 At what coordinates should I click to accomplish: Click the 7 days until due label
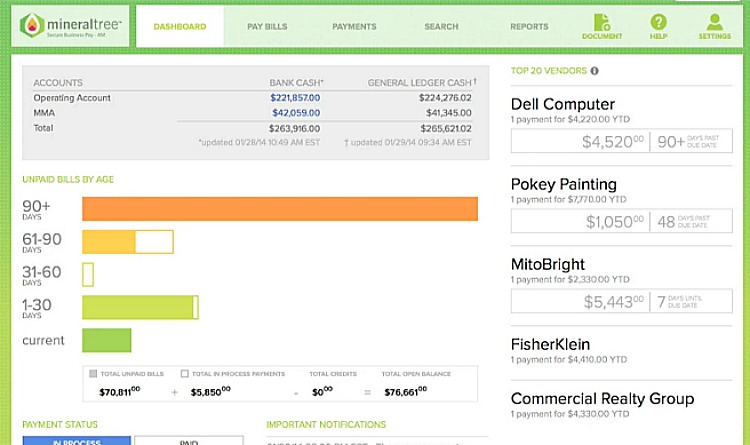[680, 301]
